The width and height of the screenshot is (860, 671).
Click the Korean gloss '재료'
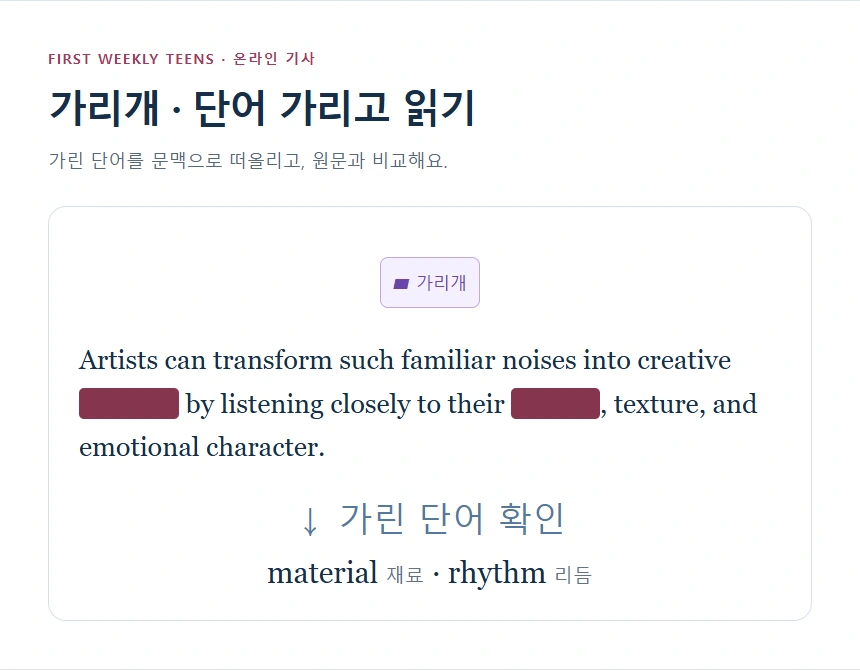point(405,575)
